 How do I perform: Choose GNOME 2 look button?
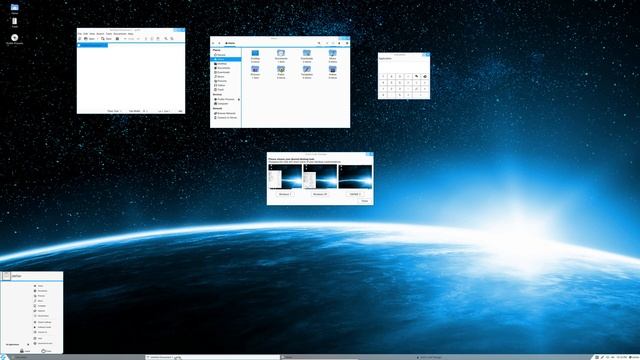tap(355, 194)
